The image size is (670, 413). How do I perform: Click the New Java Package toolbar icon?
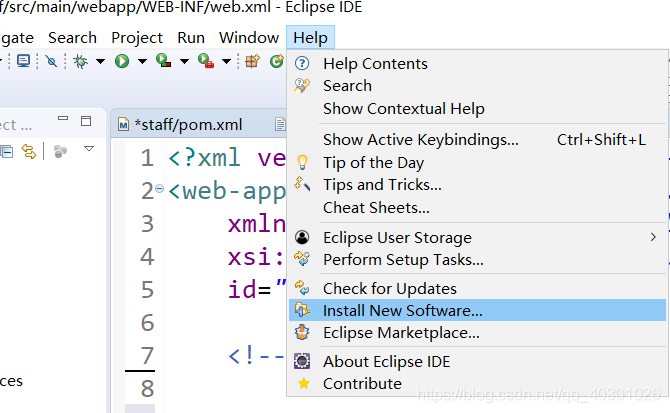click(x=253, y=61)
